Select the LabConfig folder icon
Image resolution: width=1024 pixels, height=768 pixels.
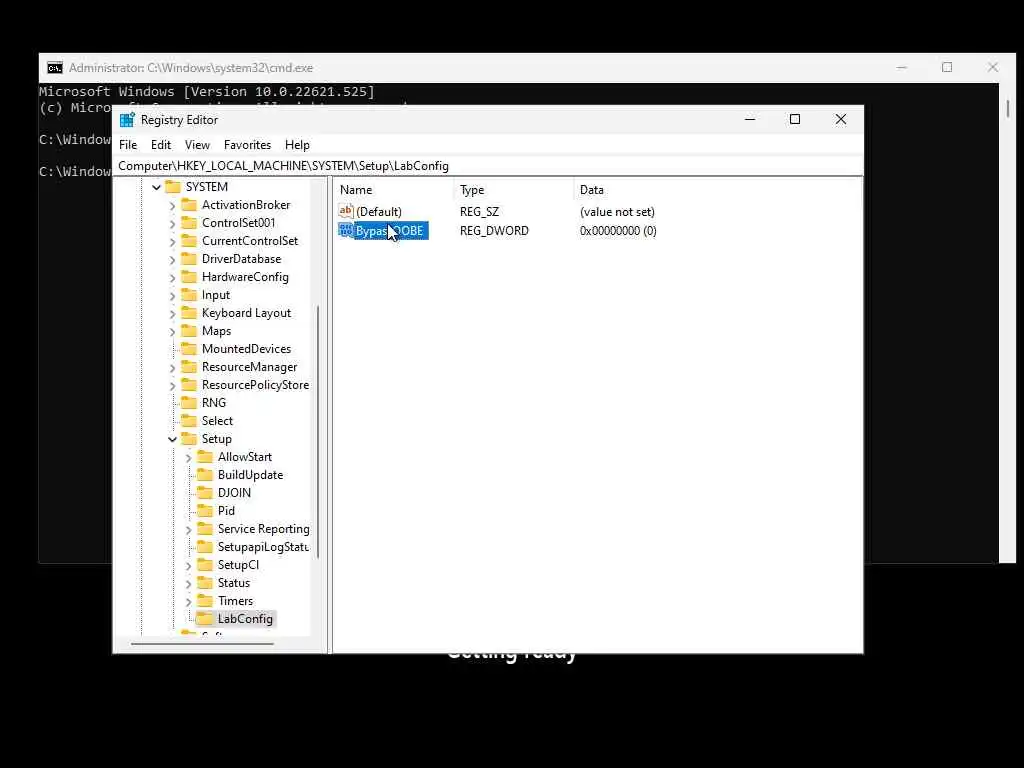coord(206,619)
